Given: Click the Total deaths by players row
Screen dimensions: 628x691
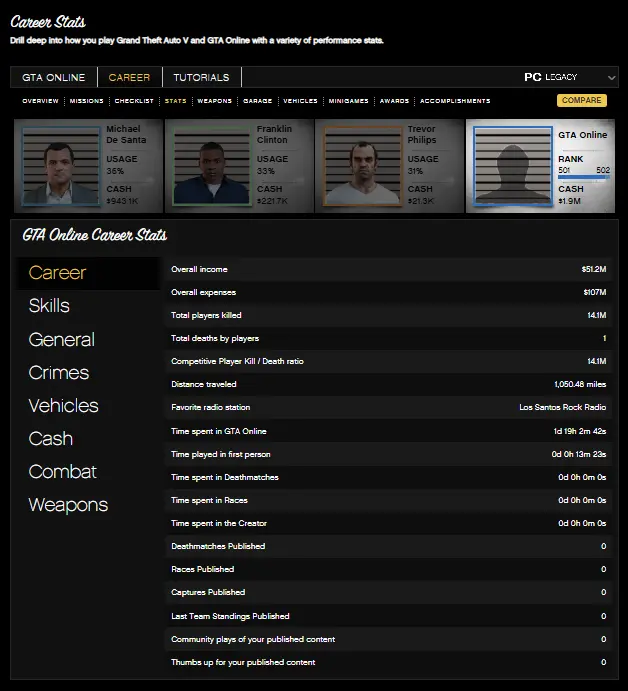Looking at the screenshot, I should [389, 338].
